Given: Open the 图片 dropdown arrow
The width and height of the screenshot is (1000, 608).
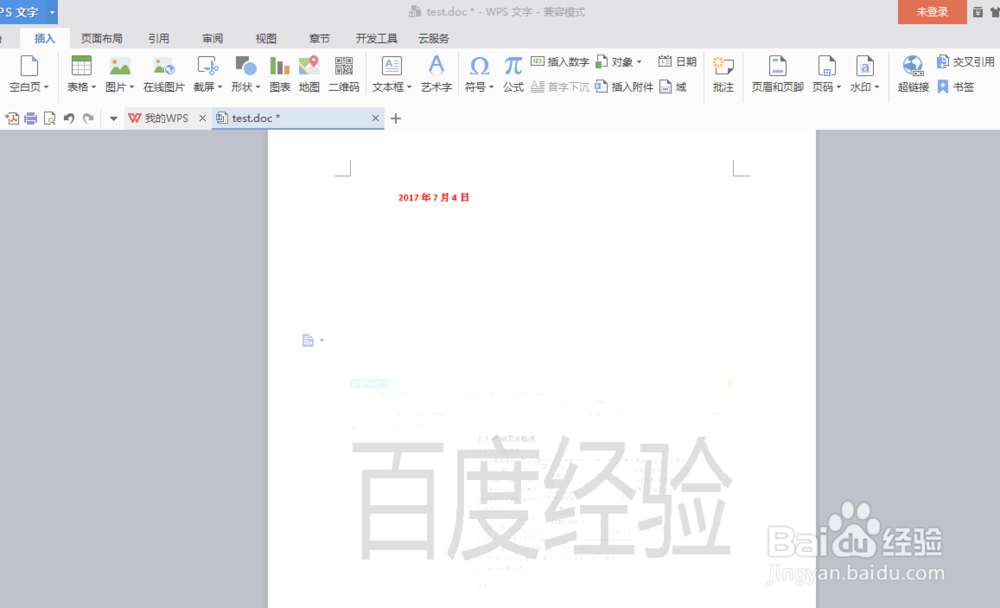Looking at the screenshot, I should tap(132, 87).
